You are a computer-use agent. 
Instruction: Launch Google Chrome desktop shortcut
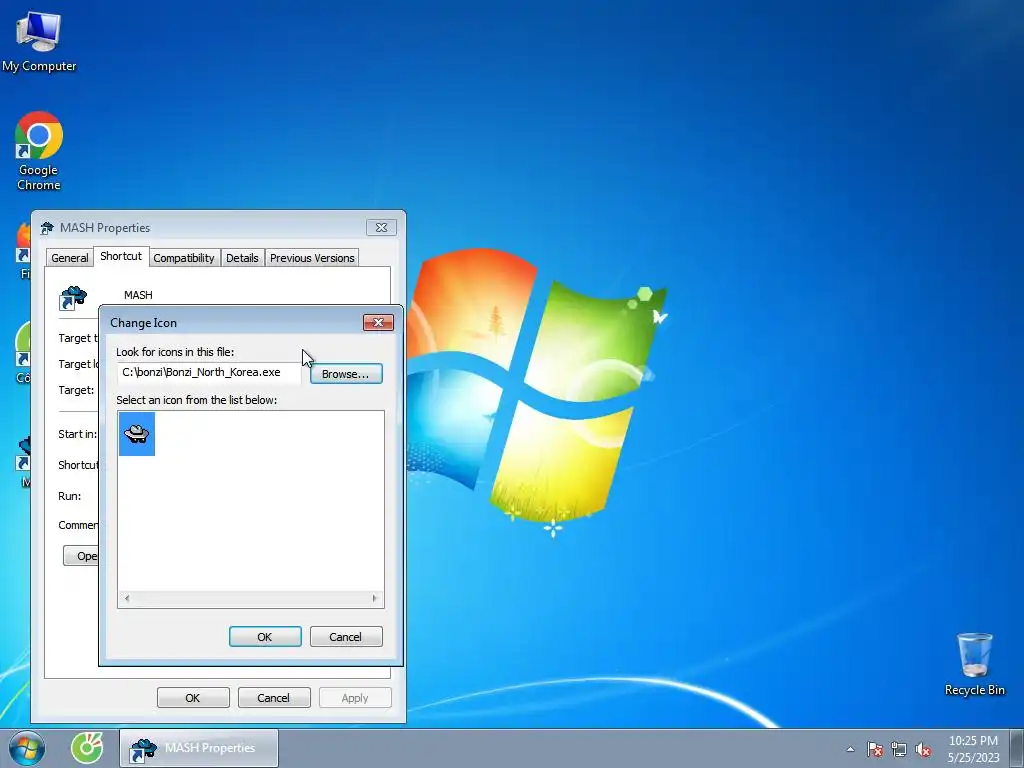point(39,151)
